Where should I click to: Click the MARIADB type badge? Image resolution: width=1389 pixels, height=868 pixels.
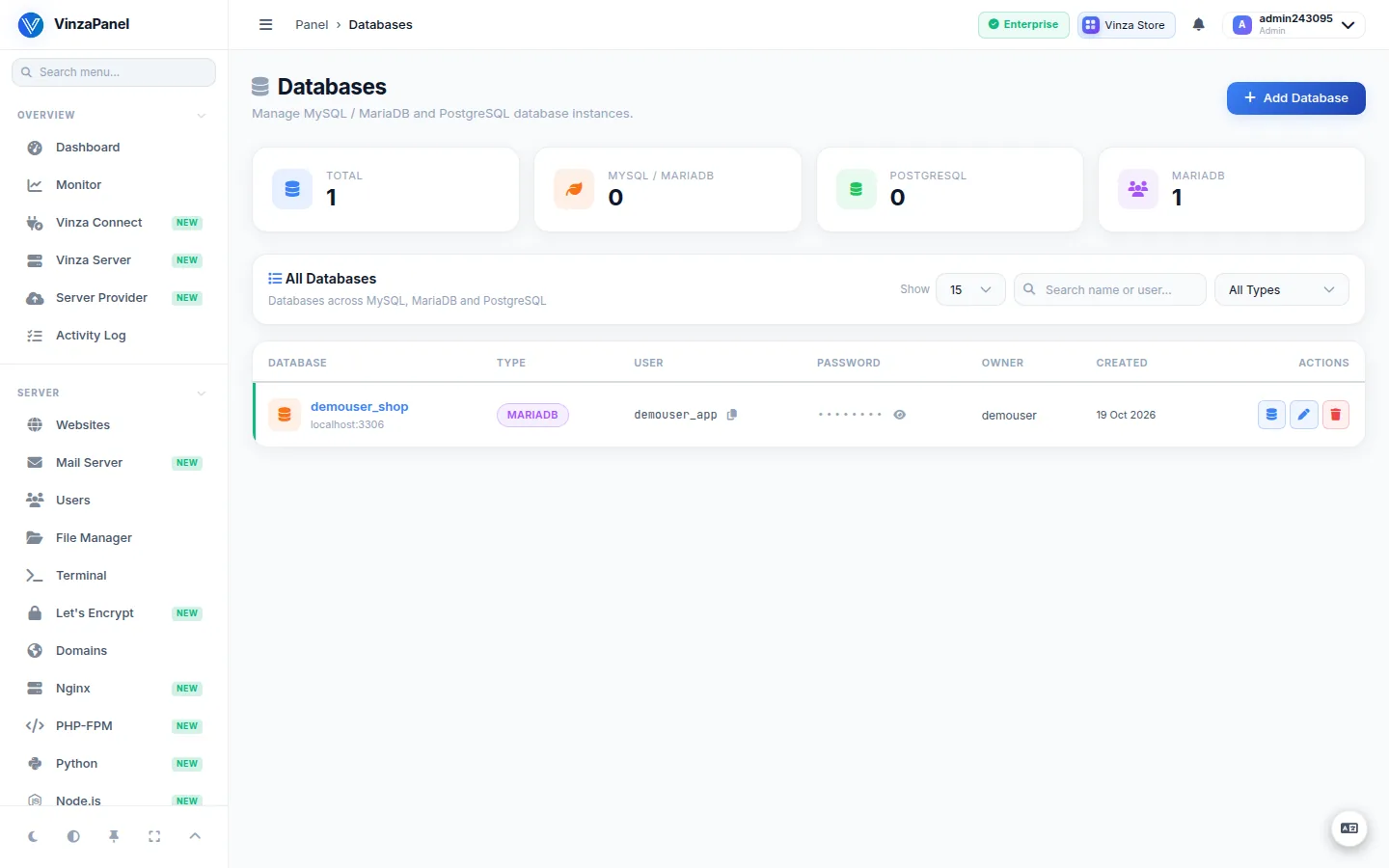click(x=532, y=415)
